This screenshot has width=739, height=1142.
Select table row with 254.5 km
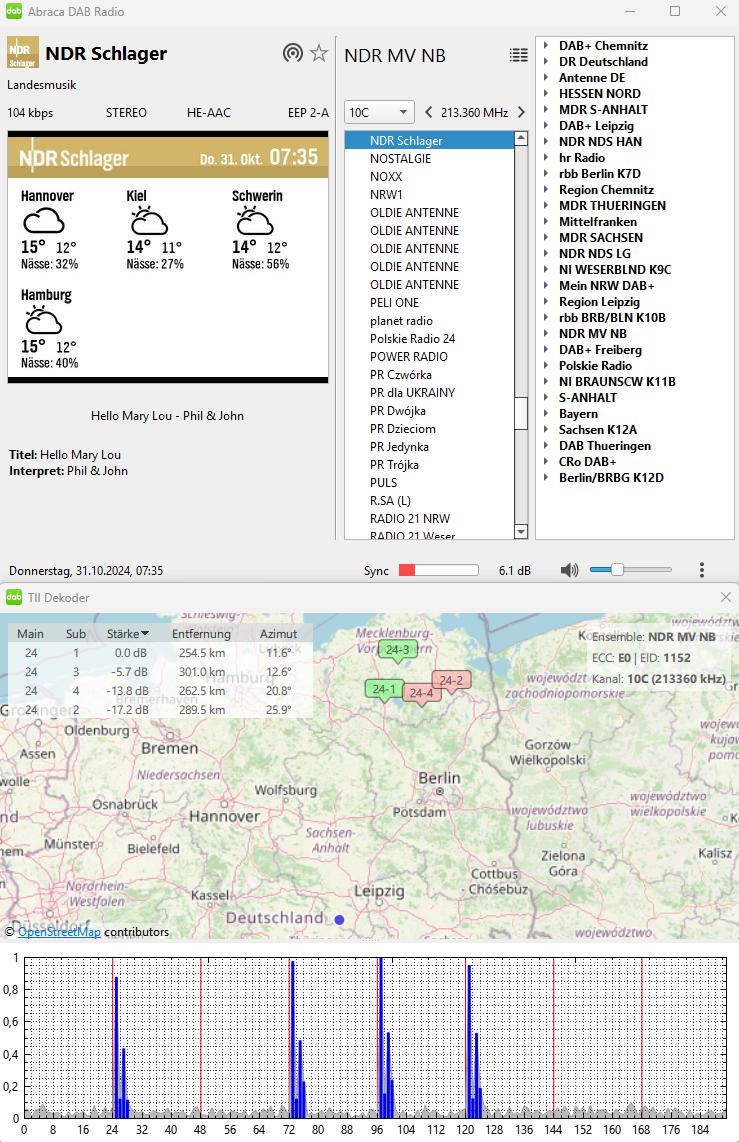(x=160, y=653)
